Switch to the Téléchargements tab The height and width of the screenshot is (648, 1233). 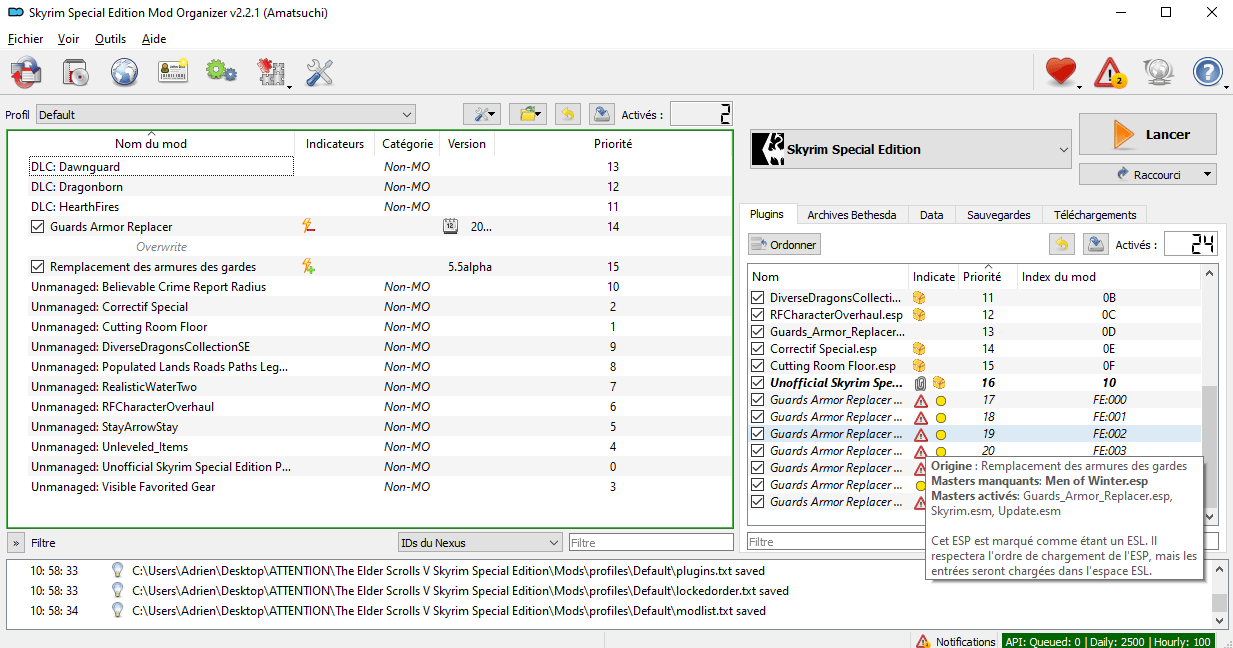(1094, 214)
